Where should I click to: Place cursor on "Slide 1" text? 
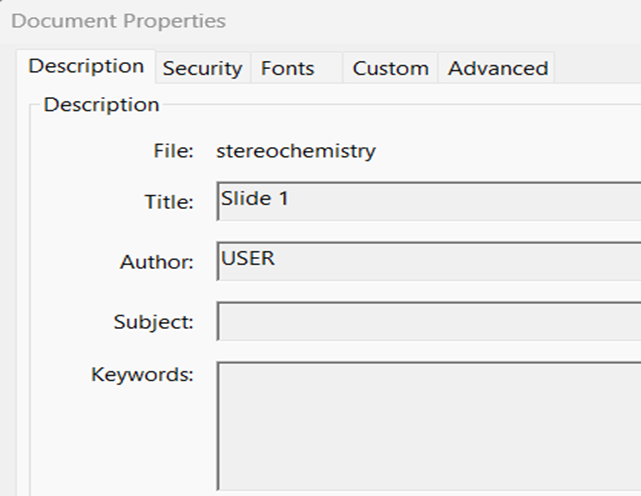[255, 198]
